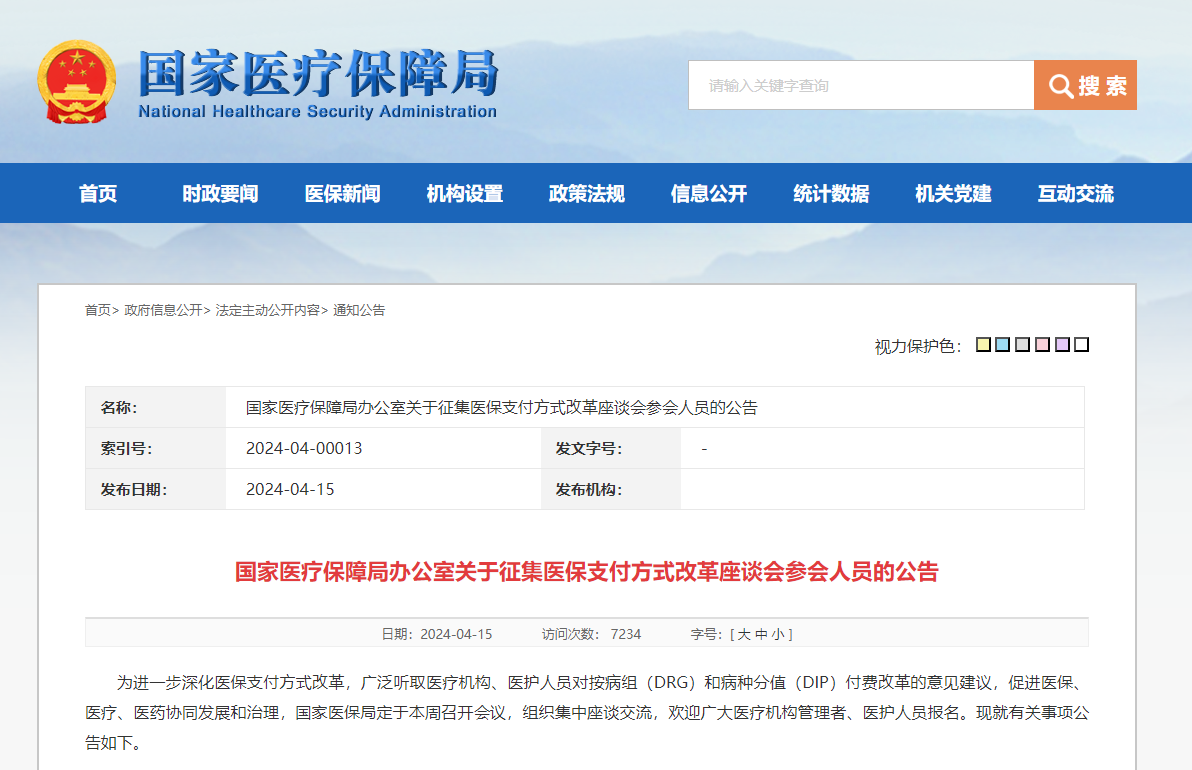
Task: Focus the keyword search input field
Action: [x=861, y=85]
